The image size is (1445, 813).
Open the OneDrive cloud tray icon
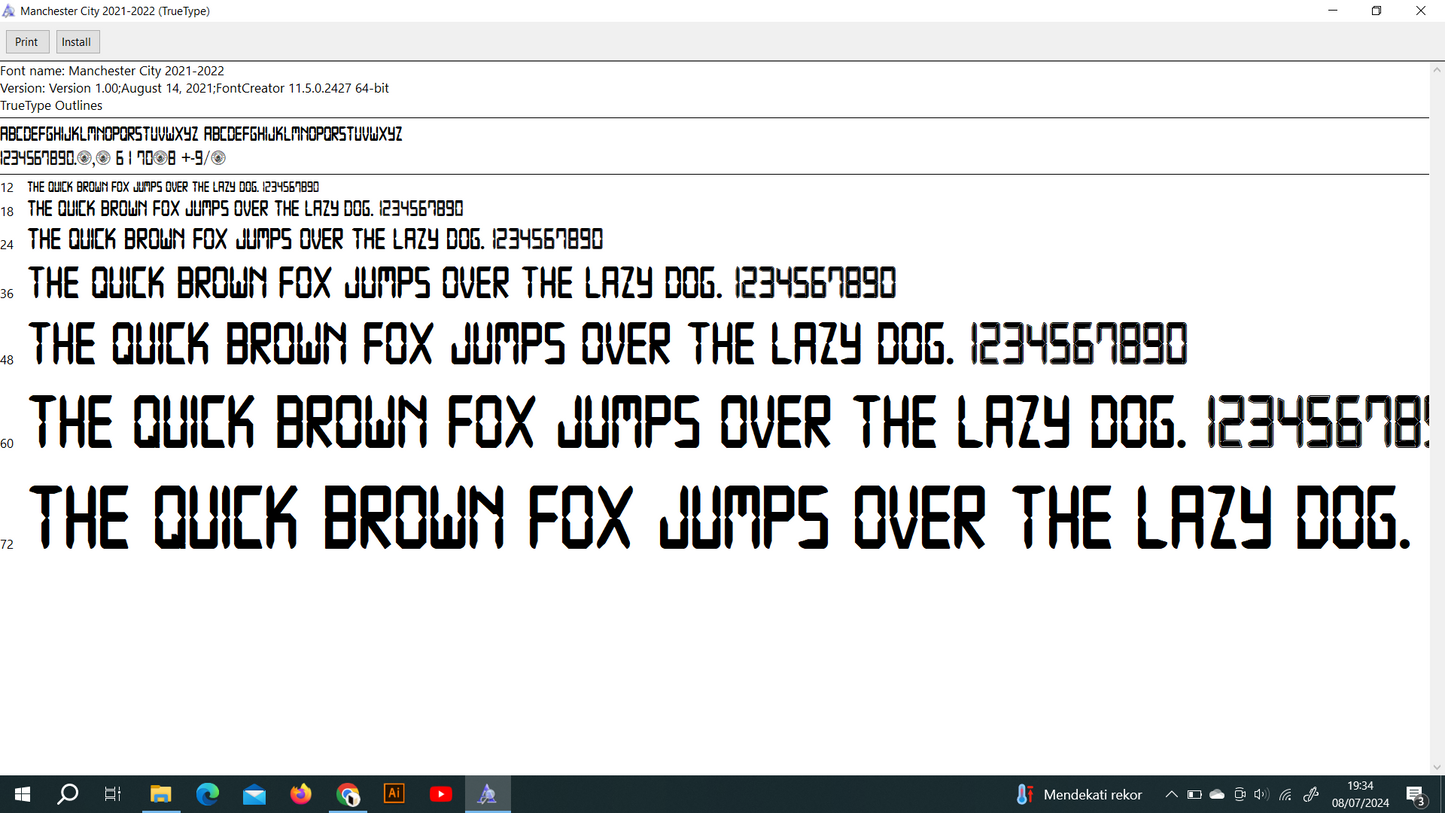(1217, 795)
